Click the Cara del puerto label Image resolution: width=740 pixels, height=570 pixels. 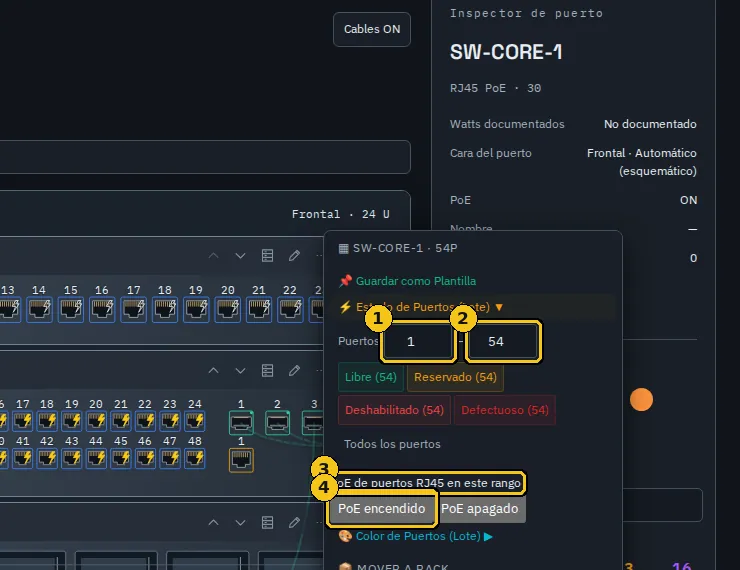(x=490, y=153)
